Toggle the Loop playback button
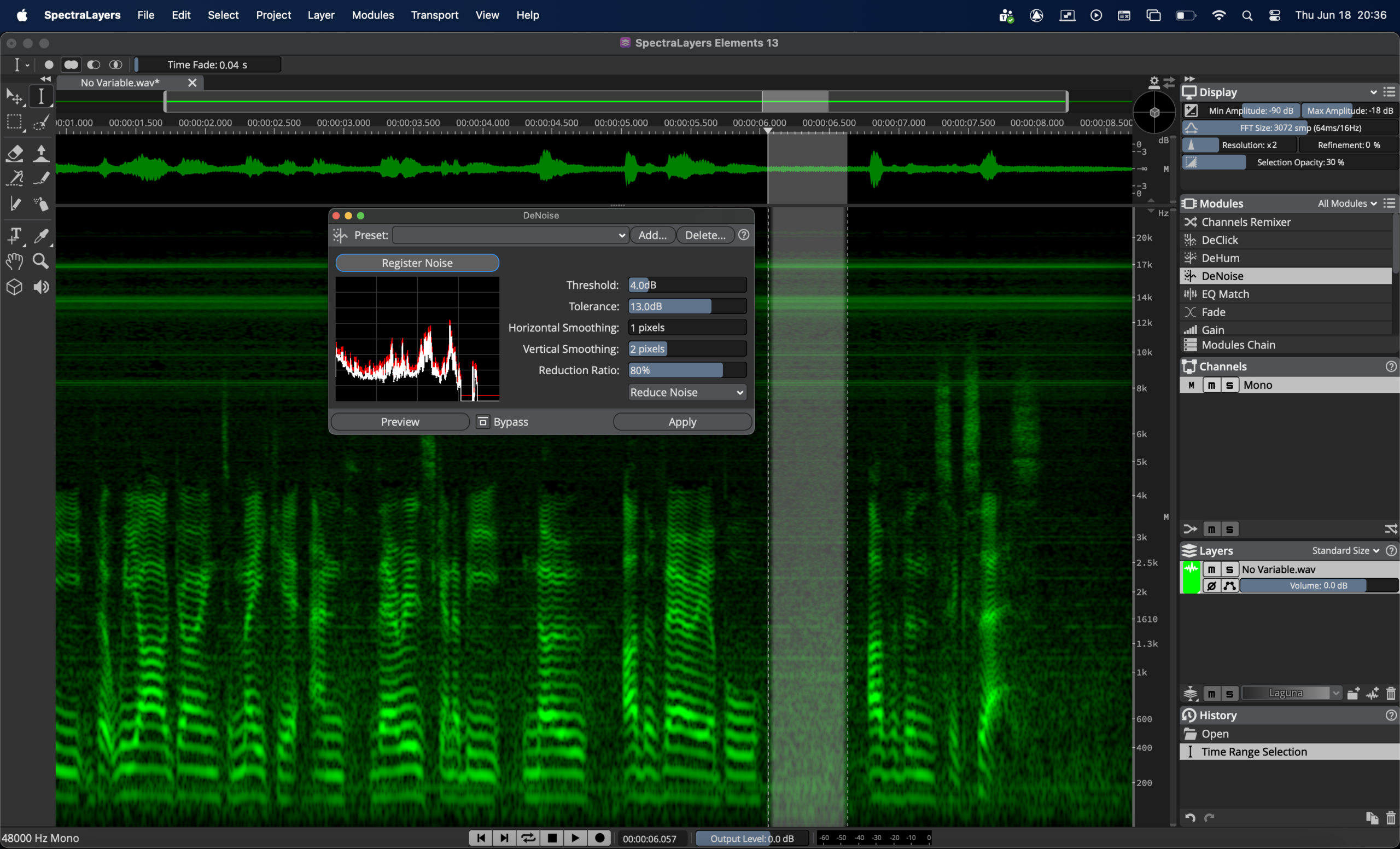This screenshot has width=1400, height=849. click(x=528, y=838)
